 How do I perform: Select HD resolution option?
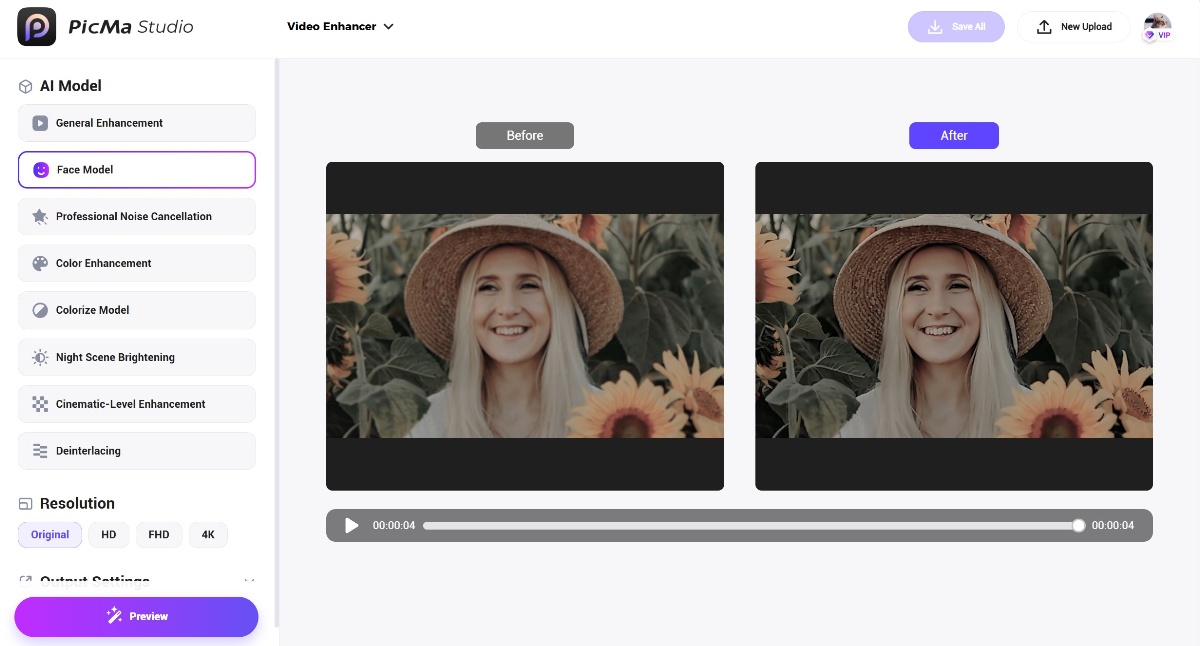coord(109,535)
